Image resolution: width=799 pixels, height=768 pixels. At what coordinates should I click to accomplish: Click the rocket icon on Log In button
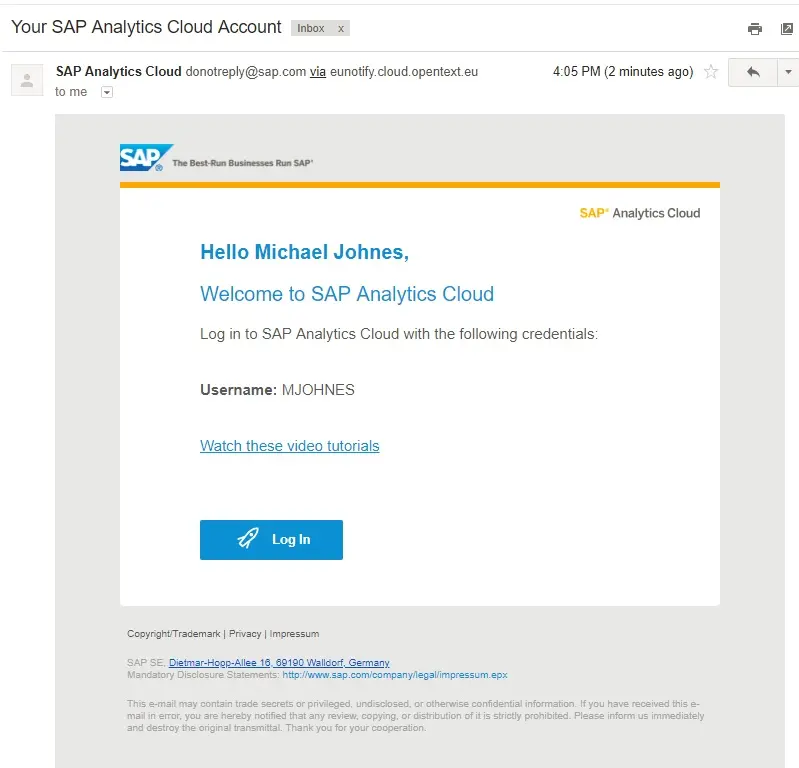coord(248,539)
